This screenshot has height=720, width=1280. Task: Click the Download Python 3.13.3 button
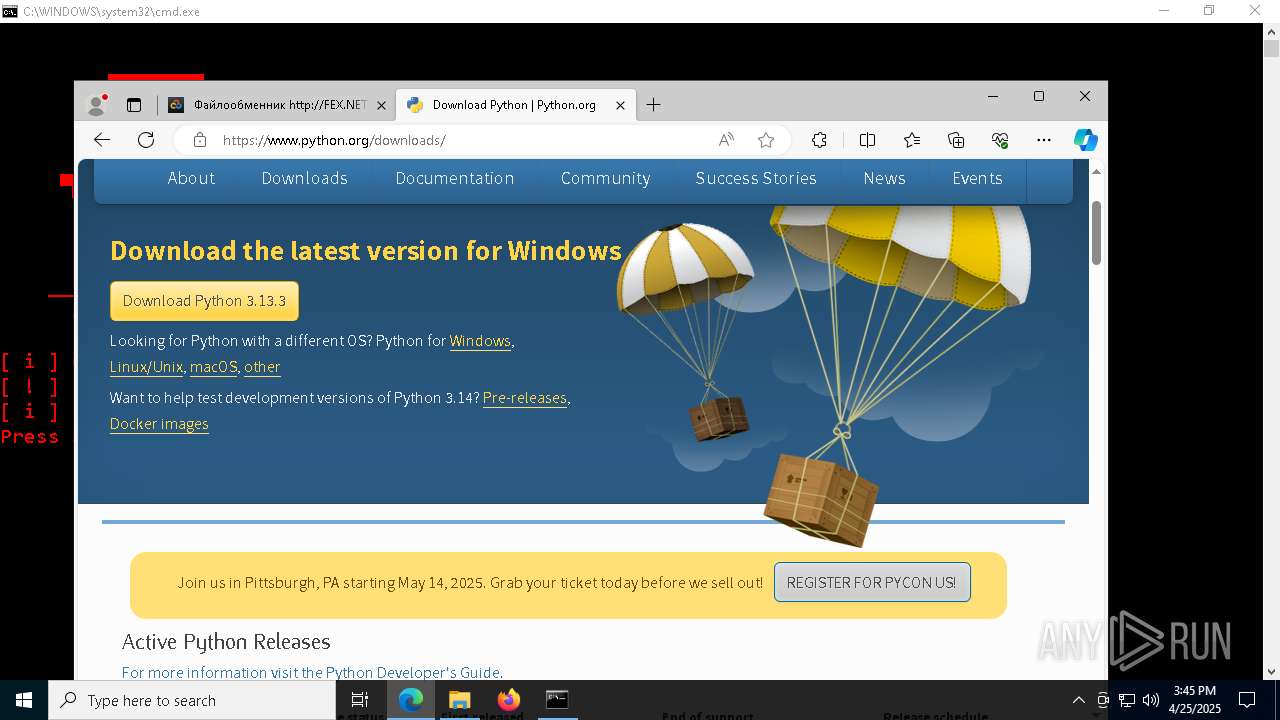[x=204, y=301]
